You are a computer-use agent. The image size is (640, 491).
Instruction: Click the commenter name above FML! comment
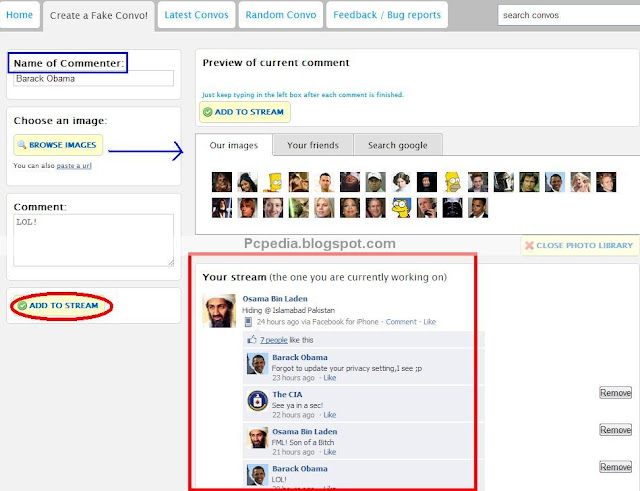click(x=305, y=432)
